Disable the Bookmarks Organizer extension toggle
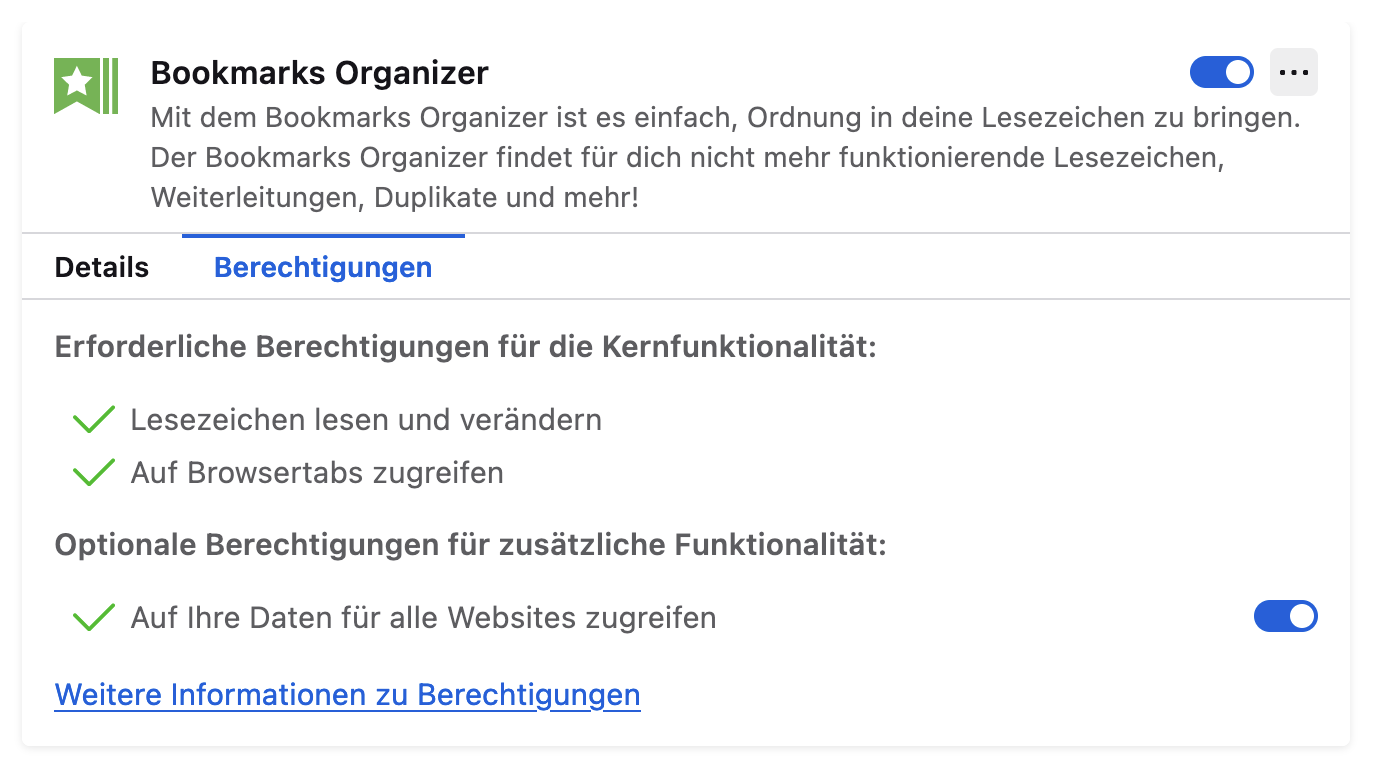1384x766 pixels. 1221,73
